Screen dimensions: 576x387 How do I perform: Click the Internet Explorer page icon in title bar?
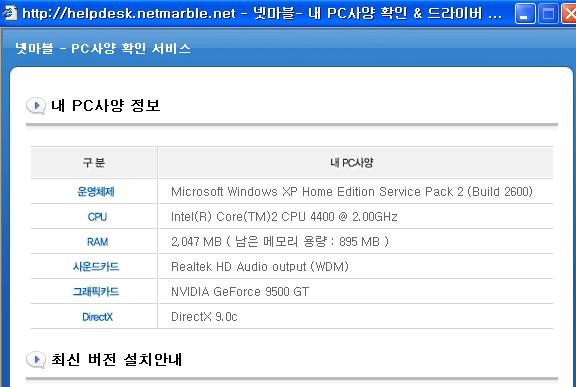coord(10,13)
